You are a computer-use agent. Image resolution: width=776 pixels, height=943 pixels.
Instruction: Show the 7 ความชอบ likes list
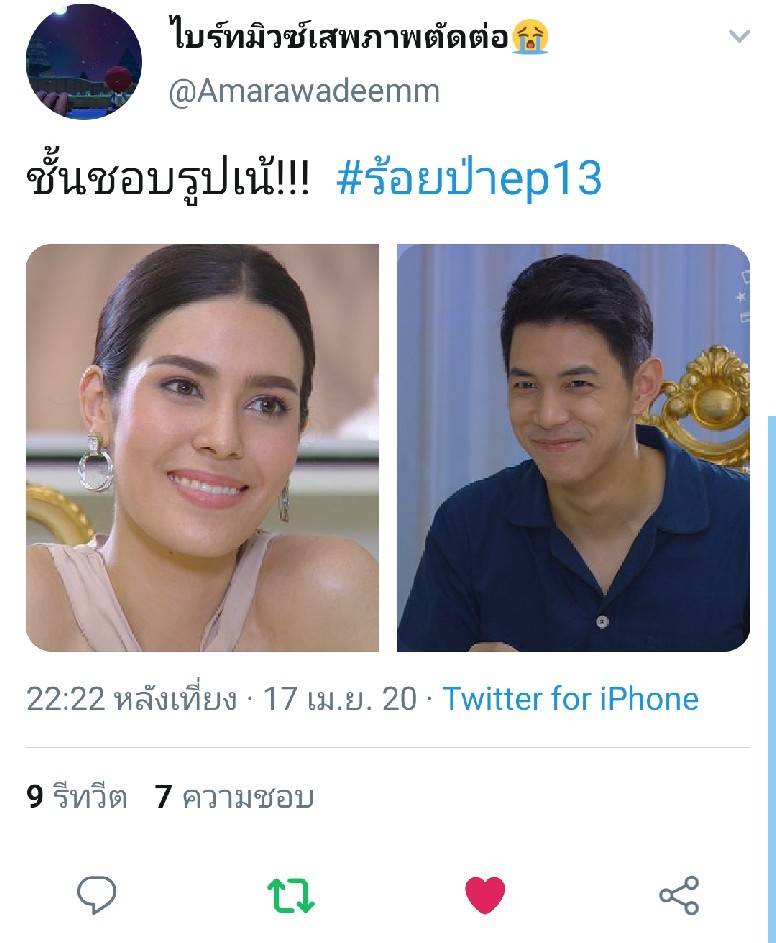[x=235, y=797]
